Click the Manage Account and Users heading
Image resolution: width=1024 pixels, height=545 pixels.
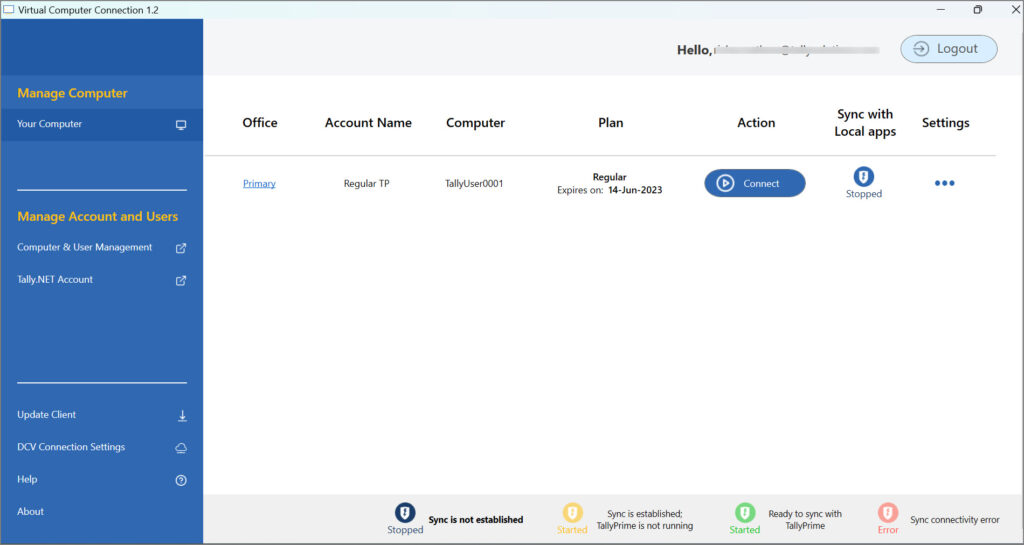click(97, 217)
